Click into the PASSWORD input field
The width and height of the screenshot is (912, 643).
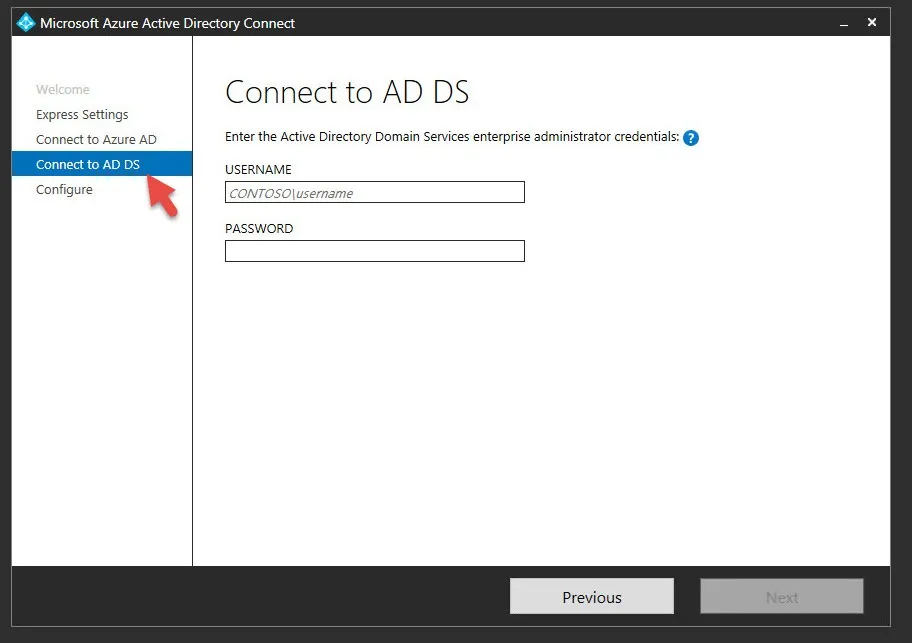click(x=374, y=251)
